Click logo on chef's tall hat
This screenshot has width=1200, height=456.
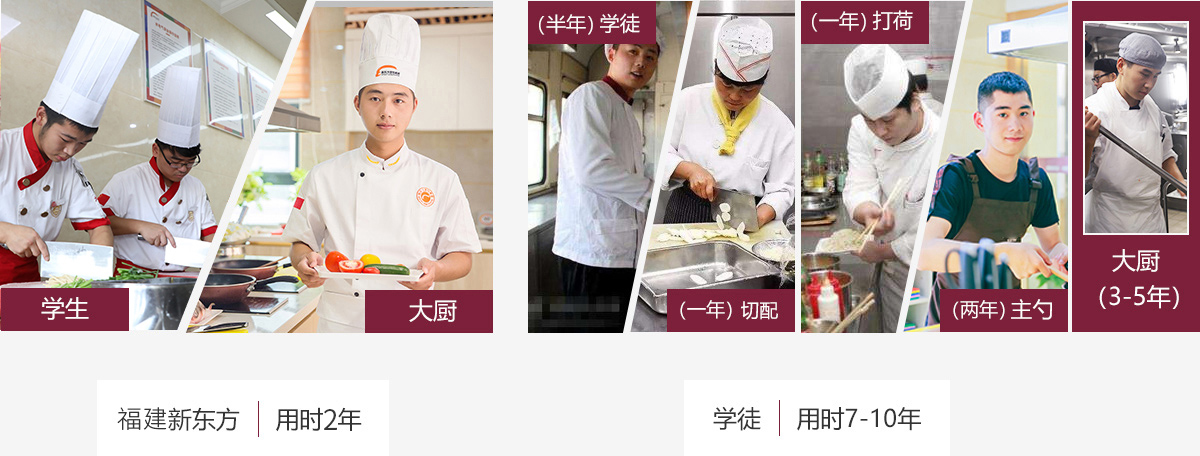point(389,70)
